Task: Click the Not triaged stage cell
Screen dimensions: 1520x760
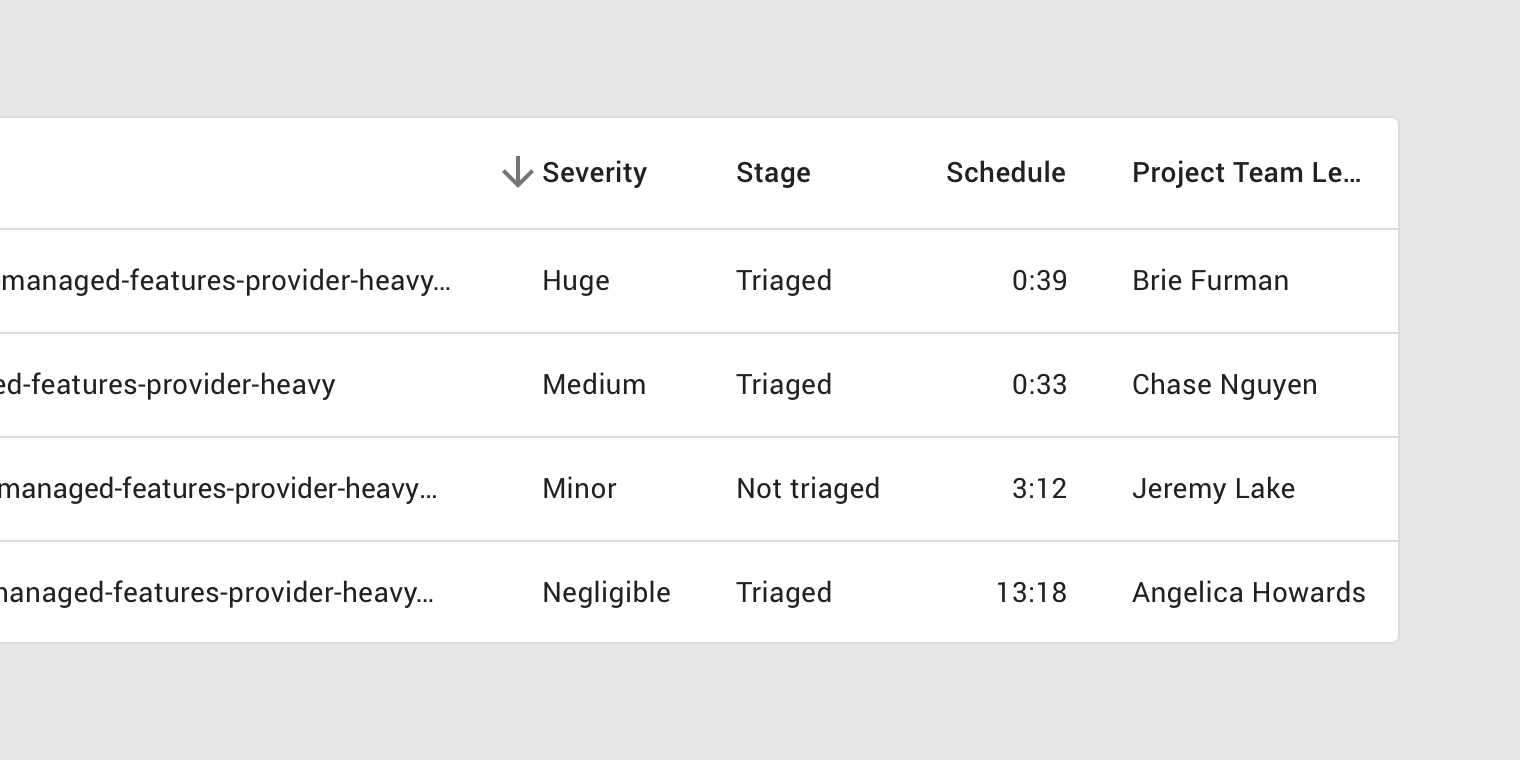Action: coord(808,489)
